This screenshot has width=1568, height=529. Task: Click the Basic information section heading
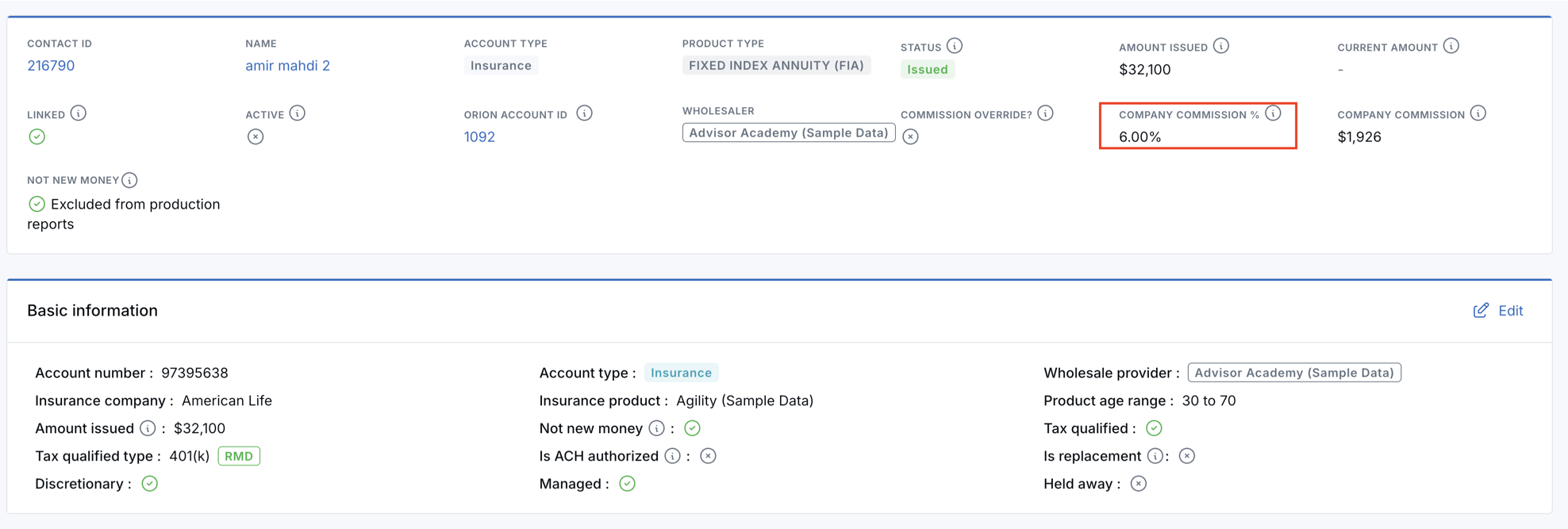(92, 311)
